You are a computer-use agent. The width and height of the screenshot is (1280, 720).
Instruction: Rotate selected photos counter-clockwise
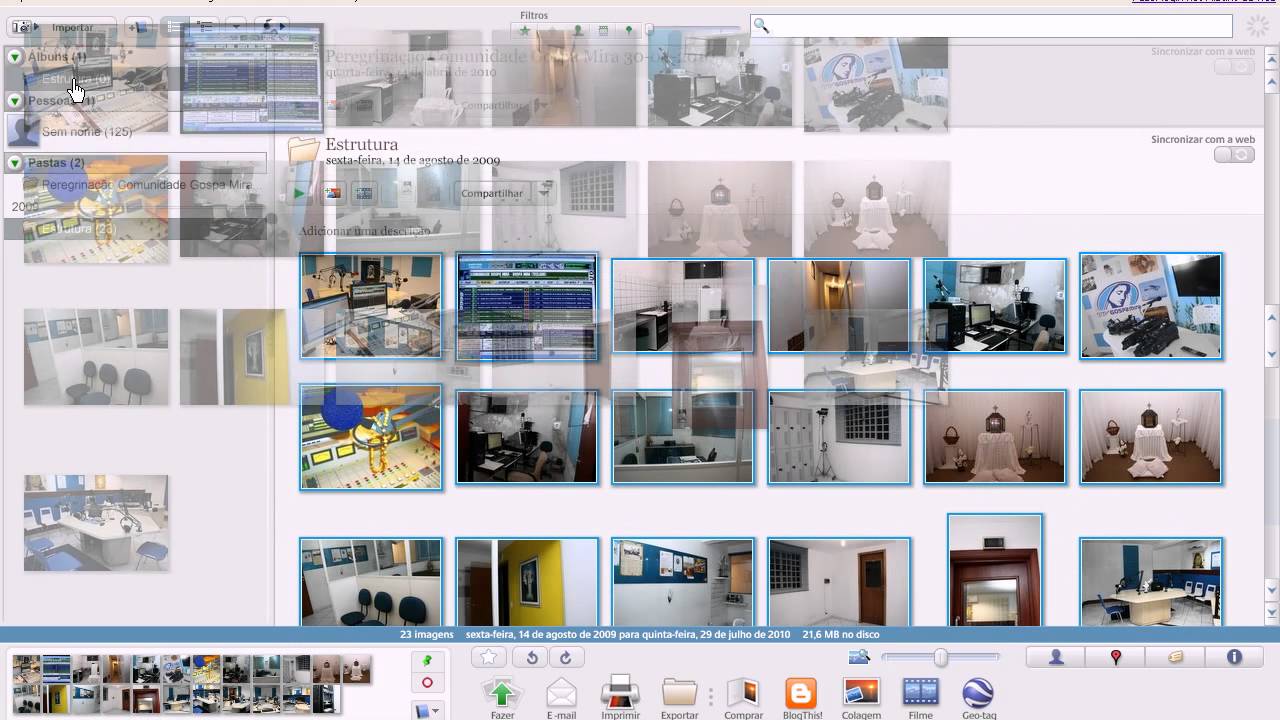(532, 657)
